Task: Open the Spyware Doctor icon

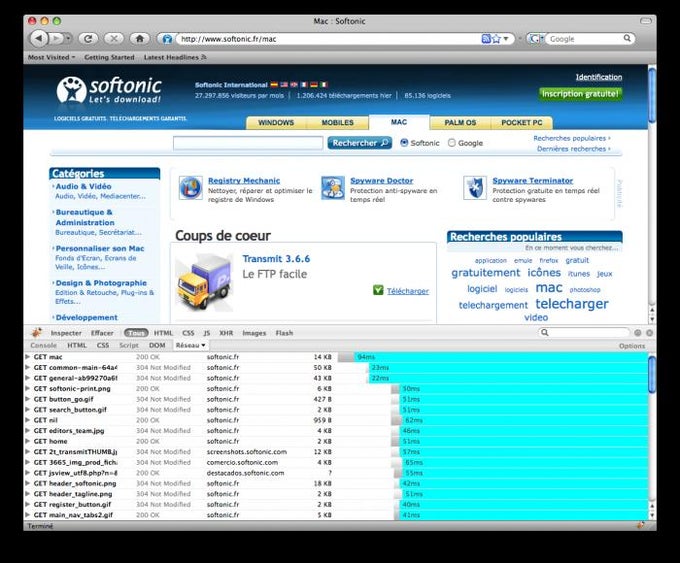Action: point(333,188)
